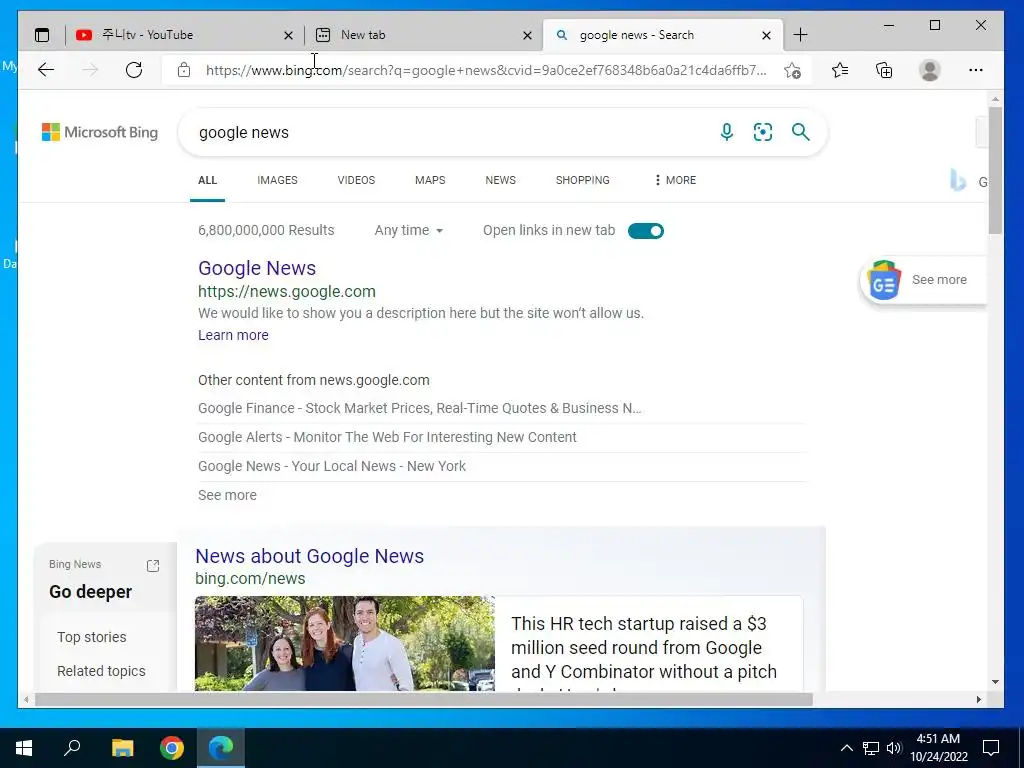Open the Favorites list icon
Screen dimensions: 1024x768
coord(840,70)
